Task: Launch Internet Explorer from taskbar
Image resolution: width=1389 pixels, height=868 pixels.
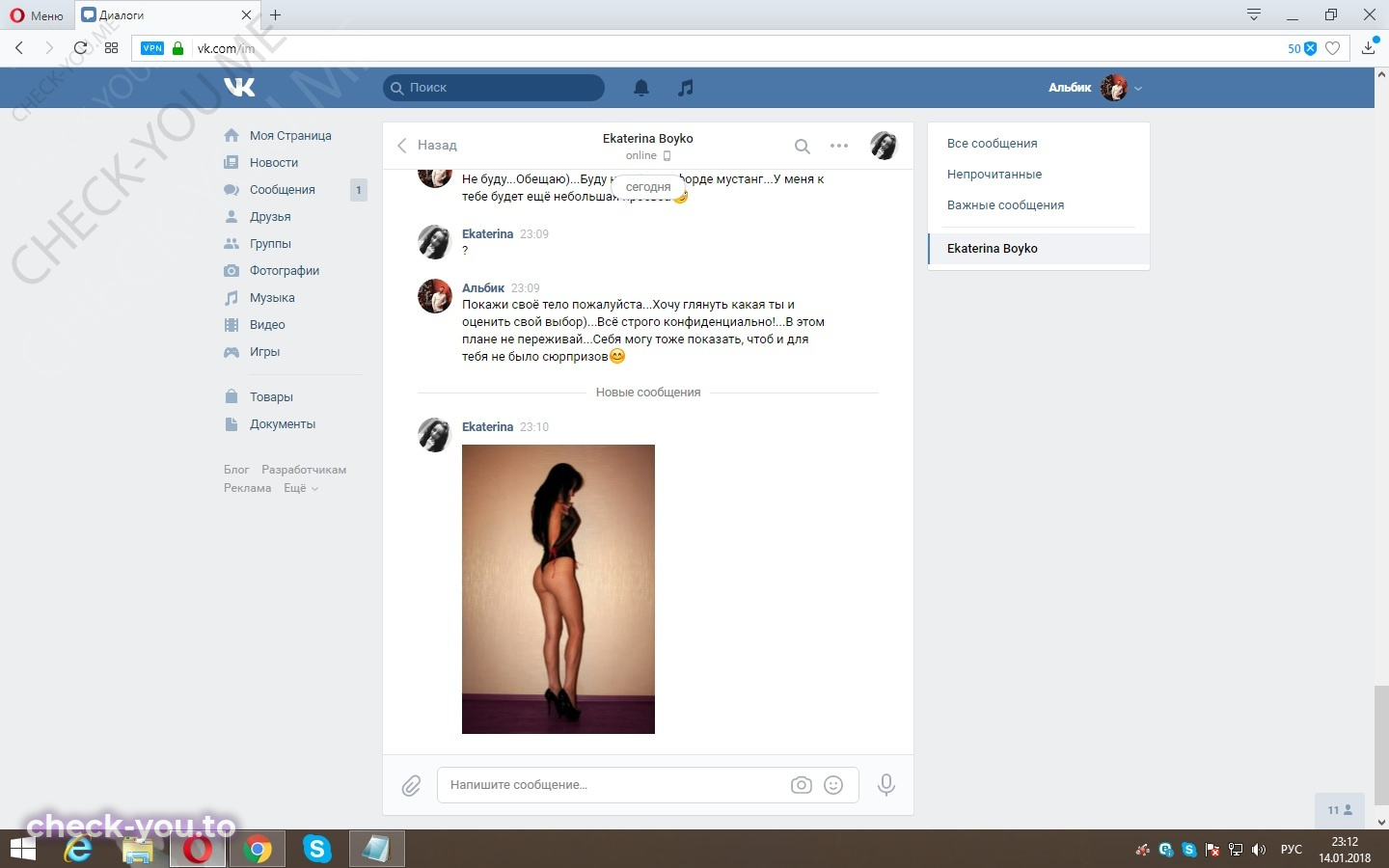Action: click(78, 850)
